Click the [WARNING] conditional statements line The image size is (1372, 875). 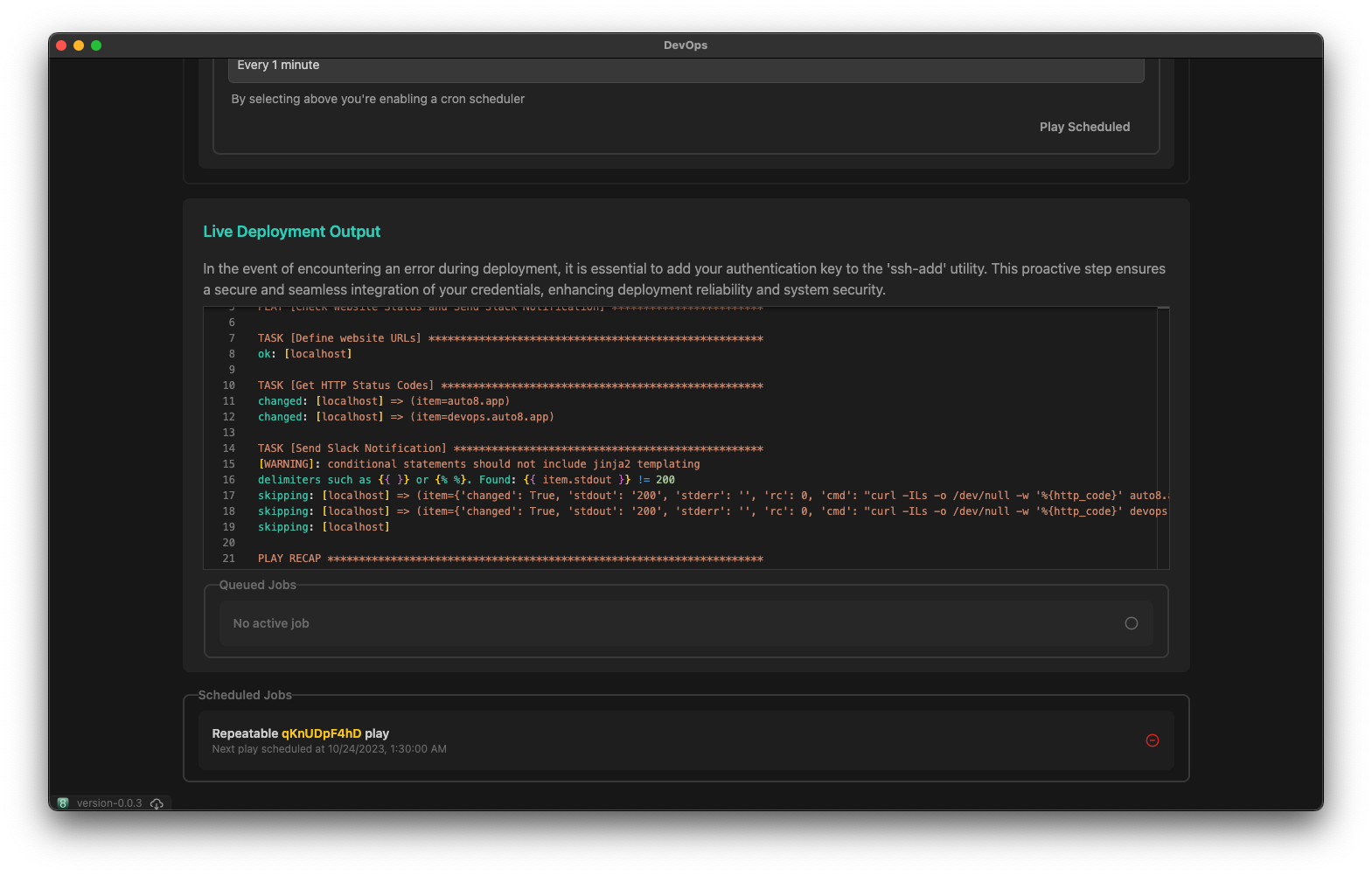478,464
